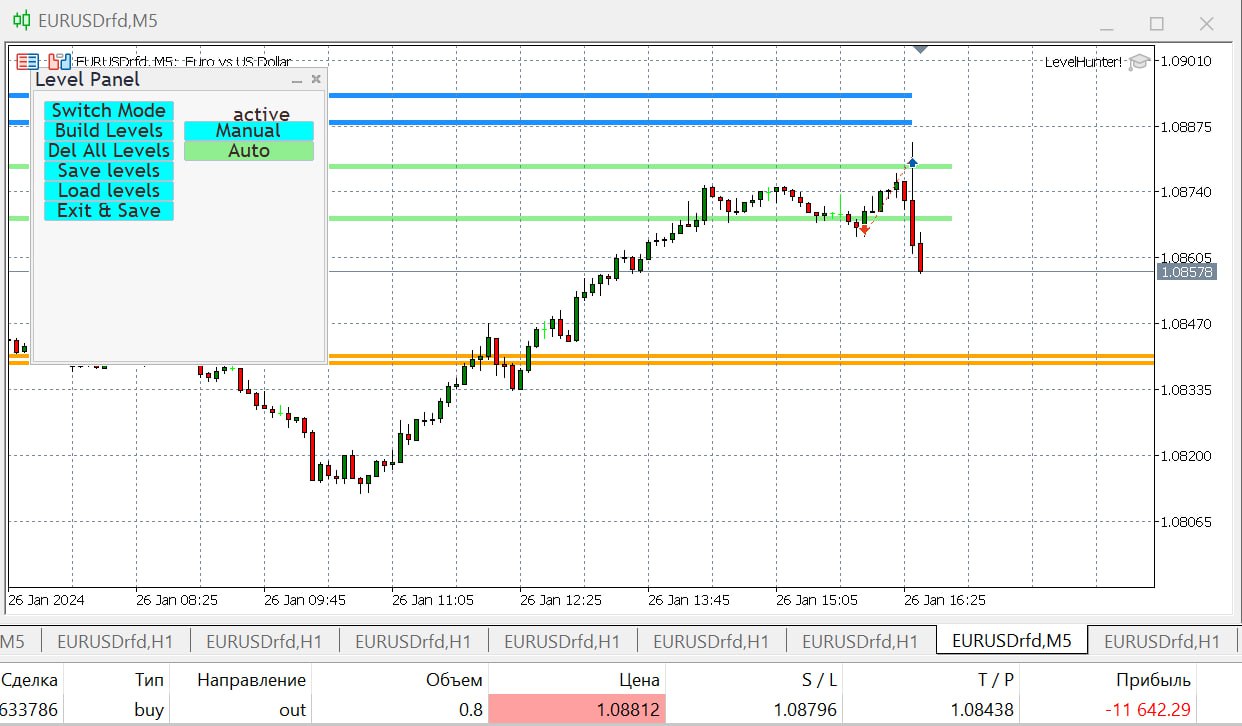This screenshot has height=726, width=1242.
Task: Enable Auto level mode
Action: (248, 151)
